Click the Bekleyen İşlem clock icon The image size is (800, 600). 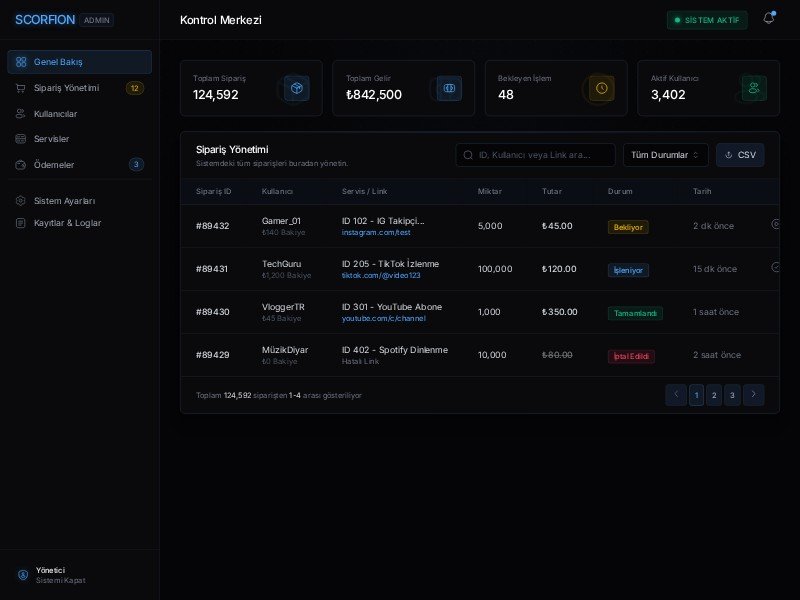point(601,88)
